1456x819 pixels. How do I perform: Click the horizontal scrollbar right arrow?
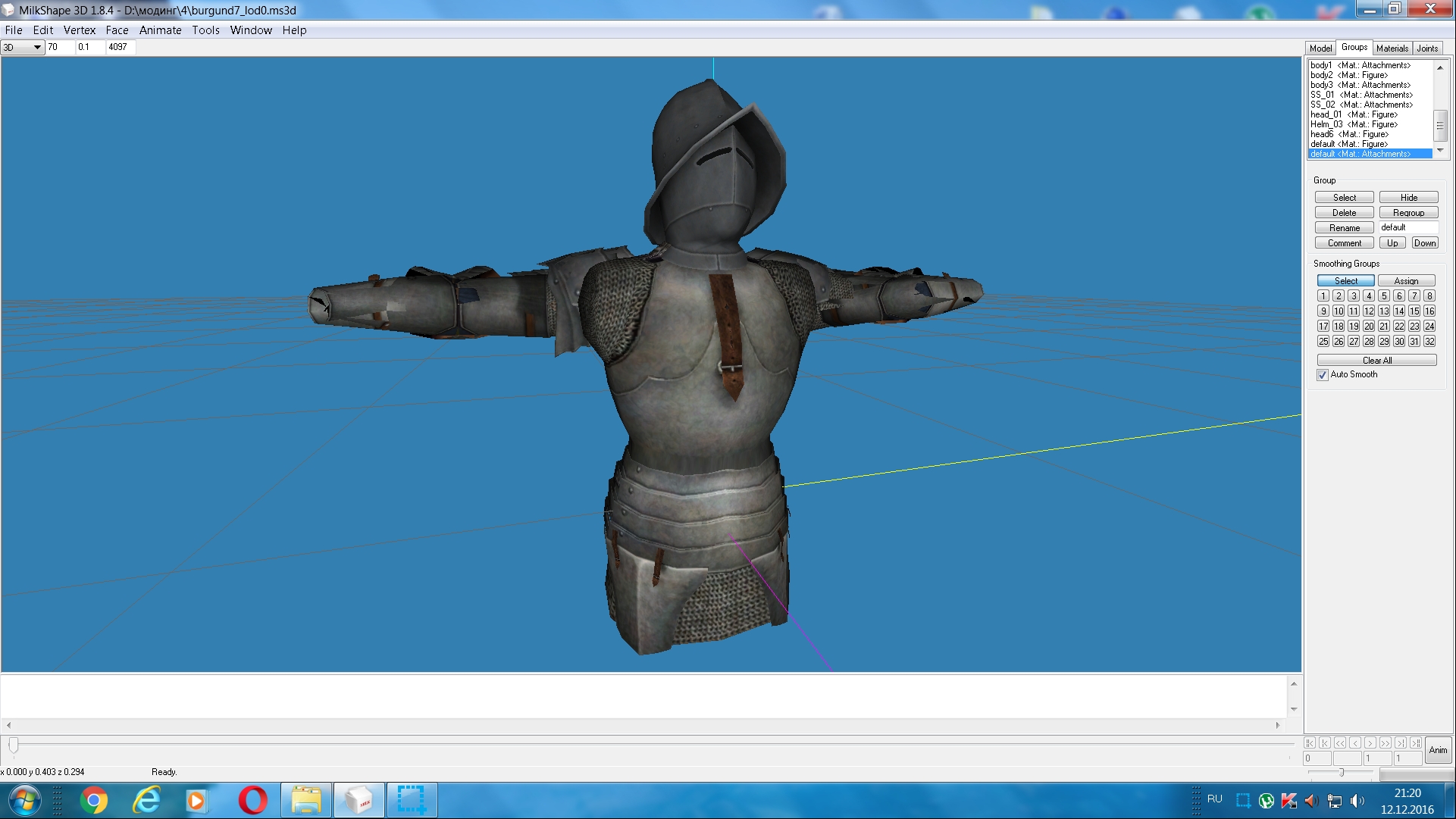(x=1278, y=725)
